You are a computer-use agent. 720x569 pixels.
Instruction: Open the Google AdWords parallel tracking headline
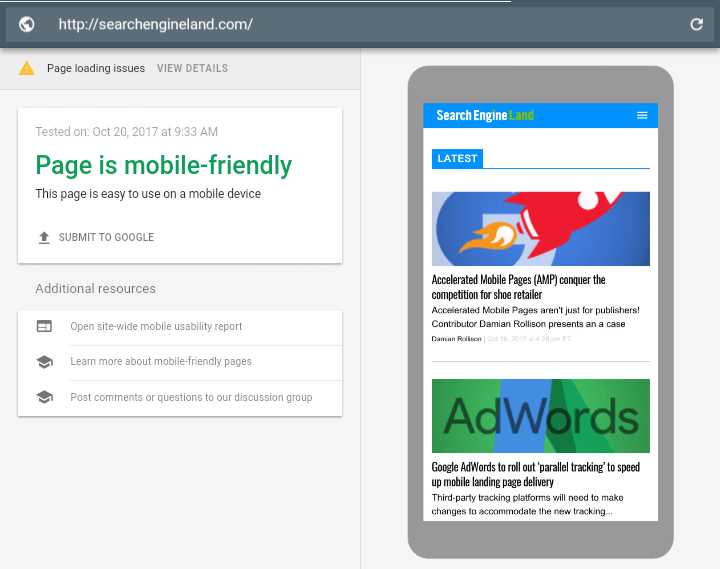tap(535, 474)
